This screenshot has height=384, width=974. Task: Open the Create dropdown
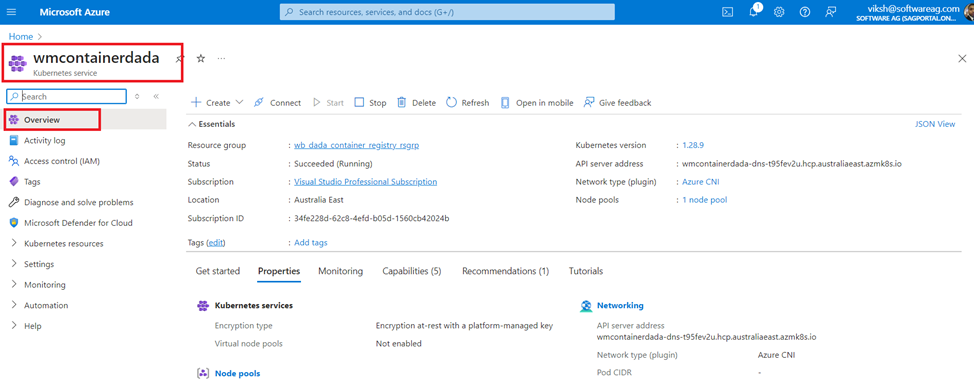click(x=216, y=103)
